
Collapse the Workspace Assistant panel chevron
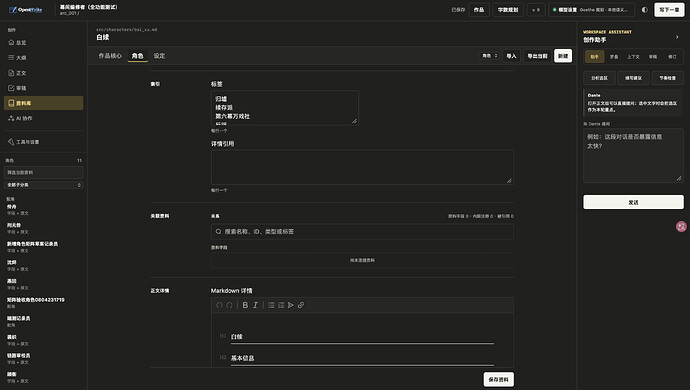click(x=677, y=37)
